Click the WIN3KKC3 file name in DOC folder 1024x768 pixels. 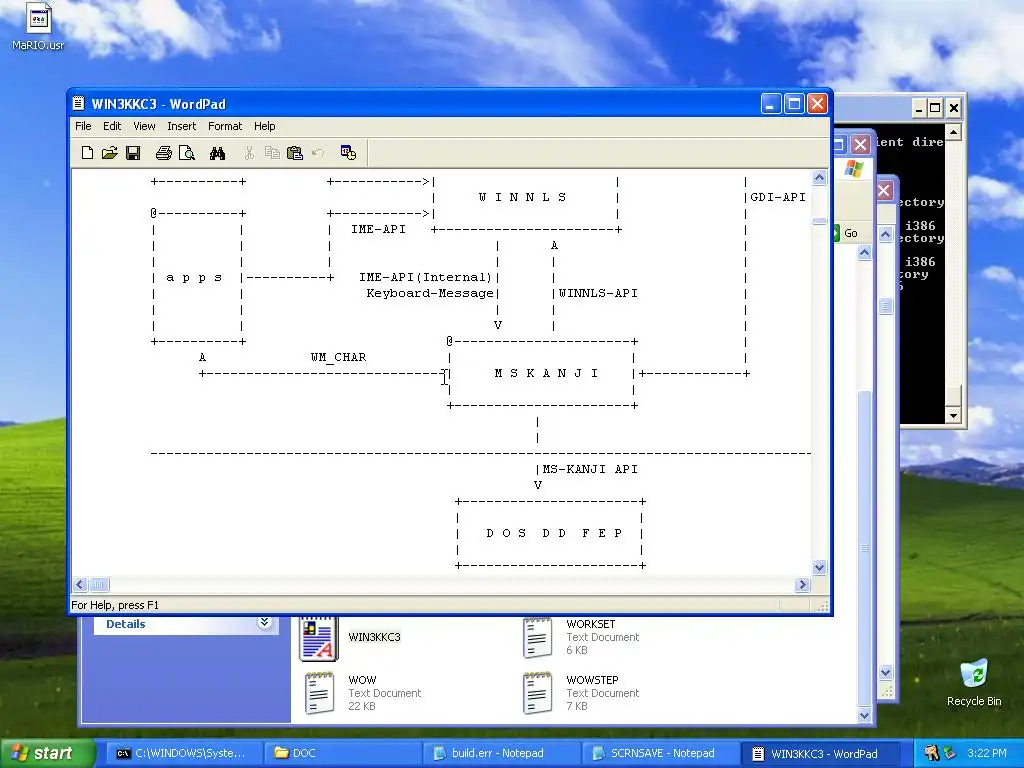click(x=374, y=637)
